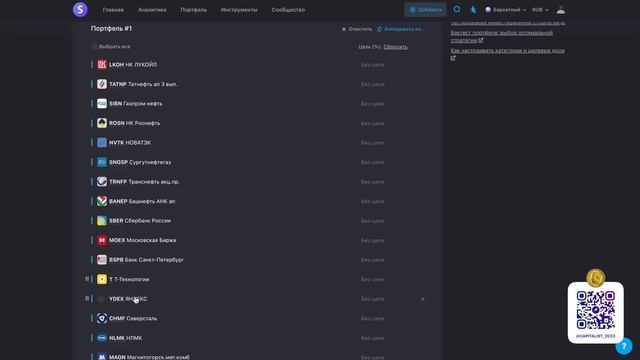Open the 'Бархатный' theme dropdown
Screen dimensions: 640x360
click(505, 10)
